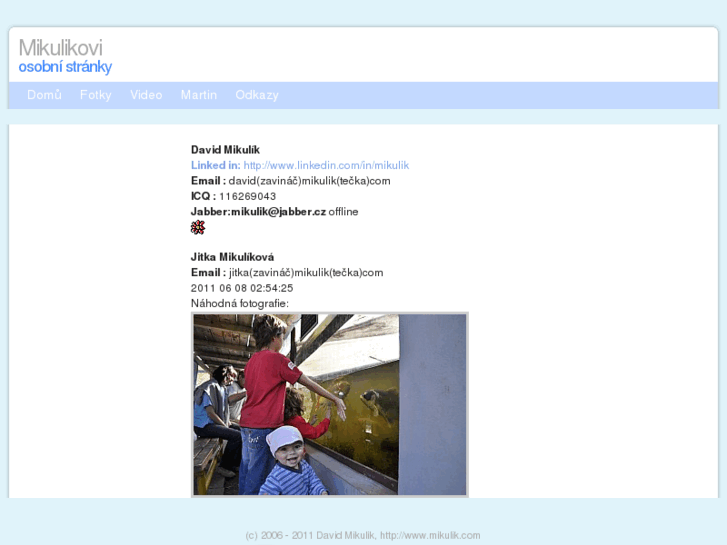Click the Jitka Mikulíková heading
The height and width of the screenshot is (545, 727).
coord(232,257)
